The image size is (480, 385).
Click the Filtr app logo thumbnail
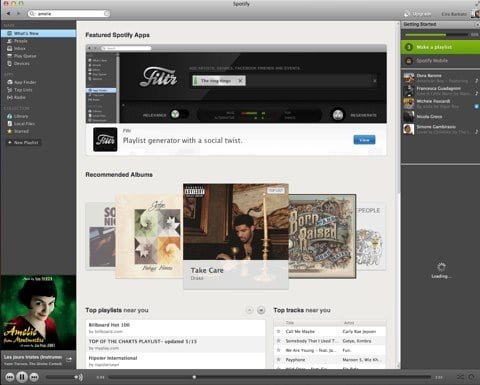click(x=105, y=139)
